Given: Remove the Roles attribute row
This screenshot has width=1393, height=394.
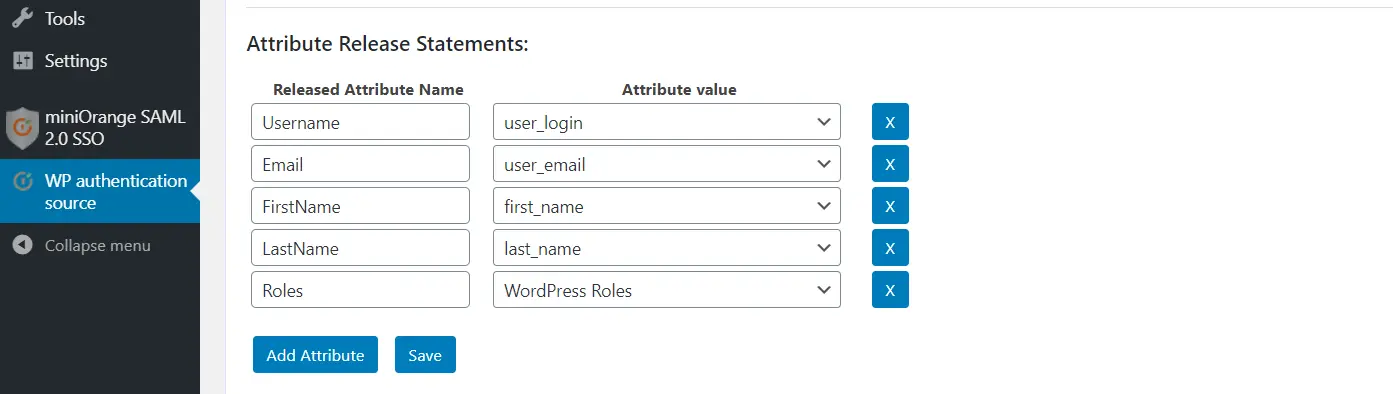Looking at the screenshot, I should (890, 290).
